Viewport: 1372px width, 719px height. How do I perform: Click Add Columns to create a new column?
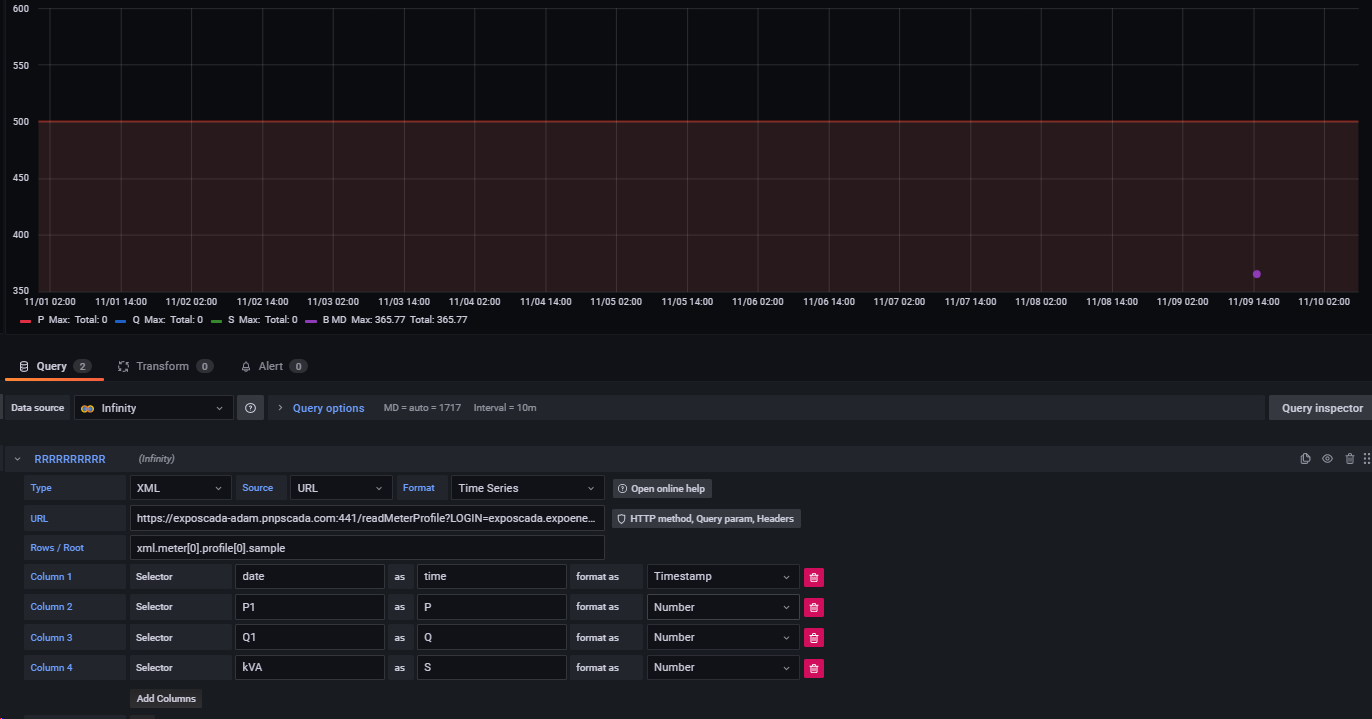point(166,698)
